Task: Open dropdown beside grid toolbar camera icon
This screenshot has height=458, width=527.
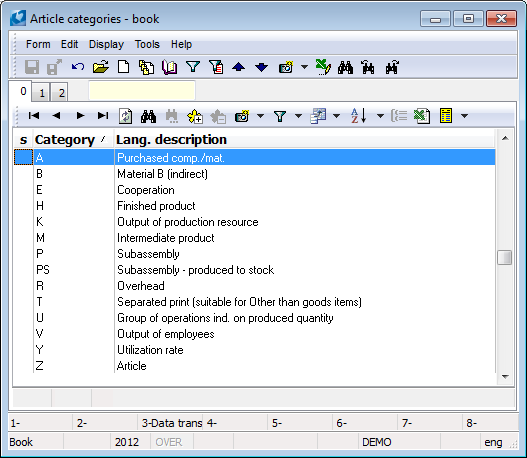Action: tap(260, 116)
